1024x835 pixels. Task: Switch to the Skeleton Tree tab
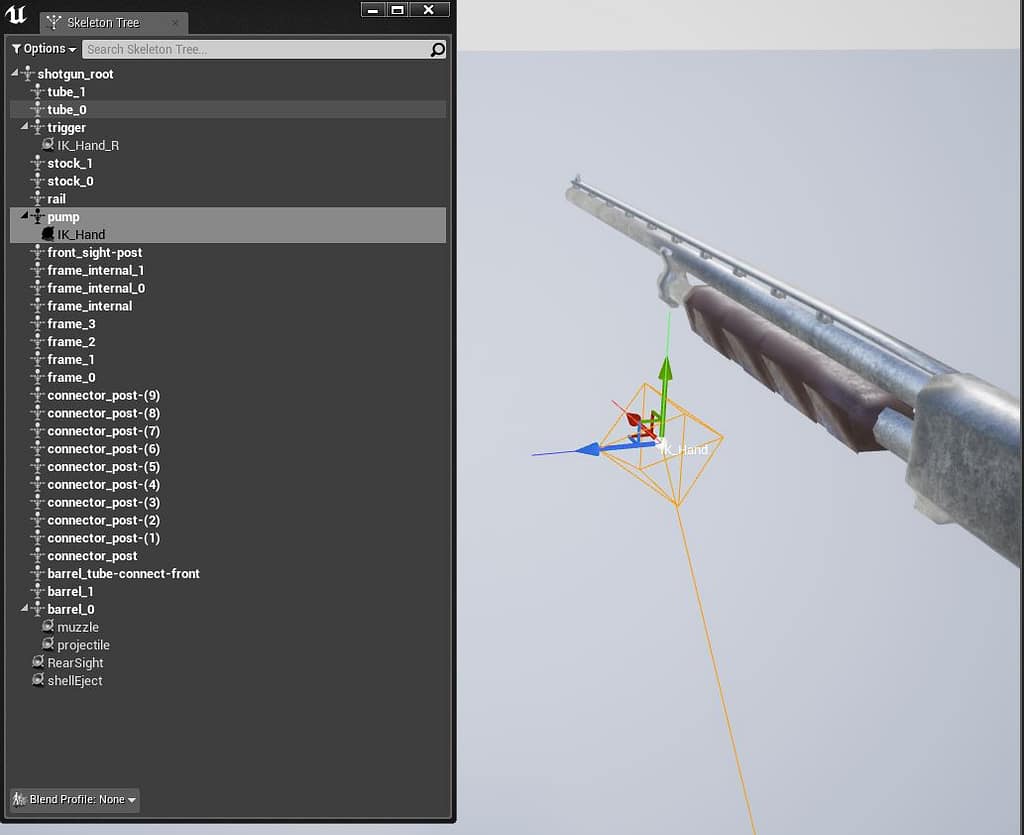pos(114,23)
